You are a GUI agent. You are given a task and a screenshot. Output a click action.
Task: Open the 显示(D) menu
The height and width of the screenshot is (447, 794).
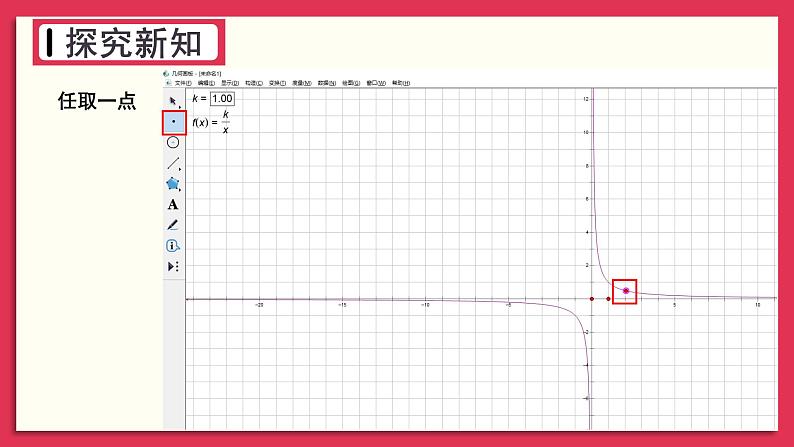click(230, 83)
